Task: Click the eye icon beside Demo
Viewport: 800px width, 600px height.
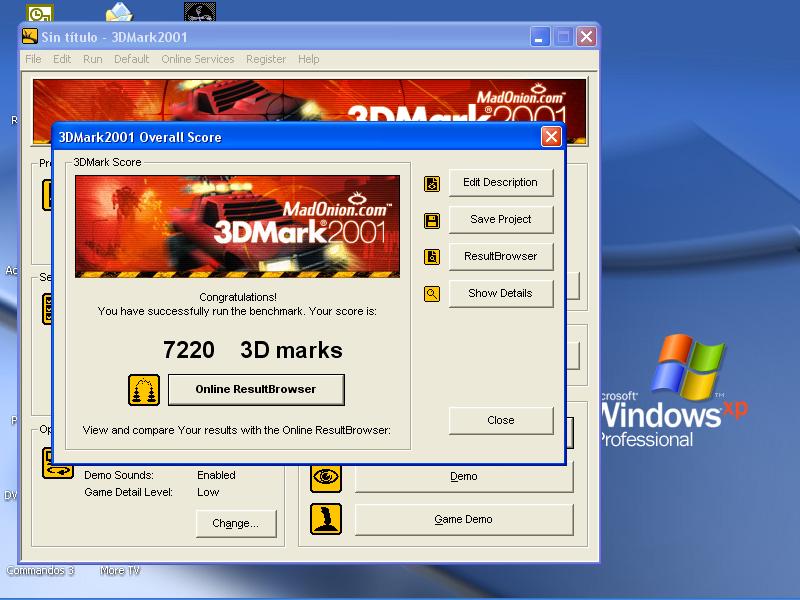Action: point(326,477)
